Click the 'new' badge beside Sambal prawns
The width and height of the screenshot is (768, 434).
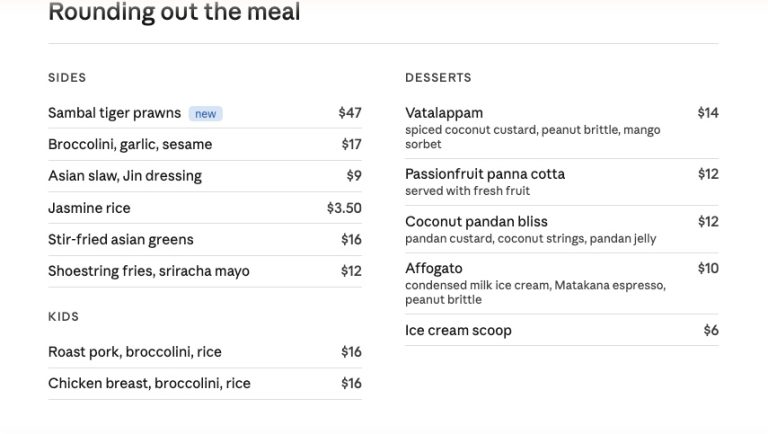pyautogui.click(x=205, y=114)
